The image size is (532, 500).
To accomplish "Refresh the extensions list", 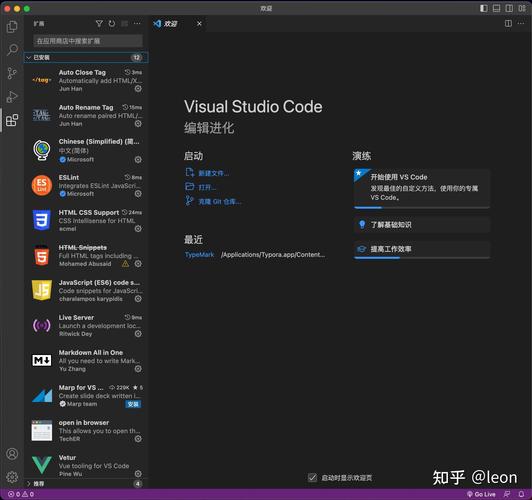I will click(112, 23).
